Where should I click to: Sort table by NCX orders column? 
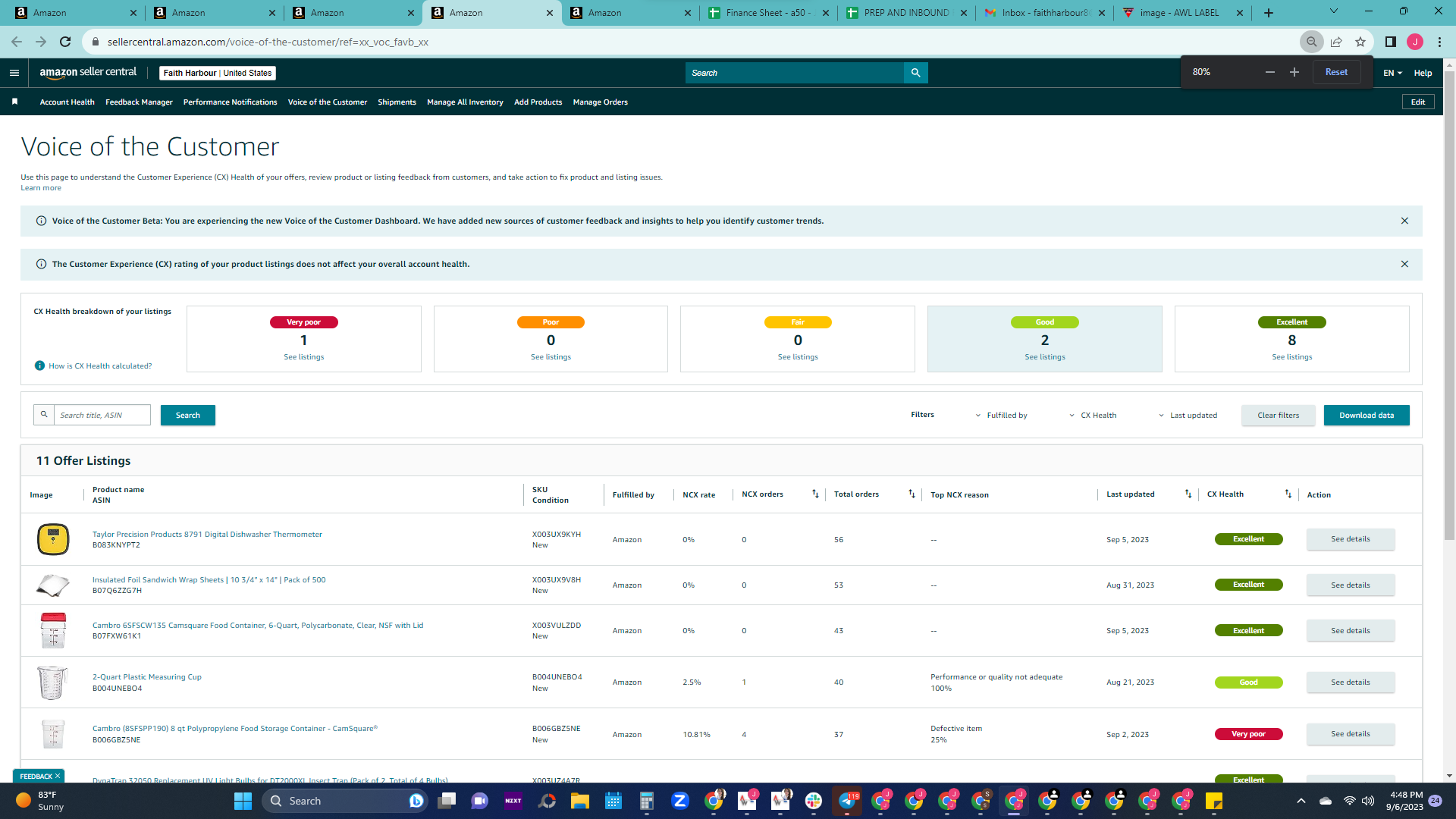click(x=815, y=494)
